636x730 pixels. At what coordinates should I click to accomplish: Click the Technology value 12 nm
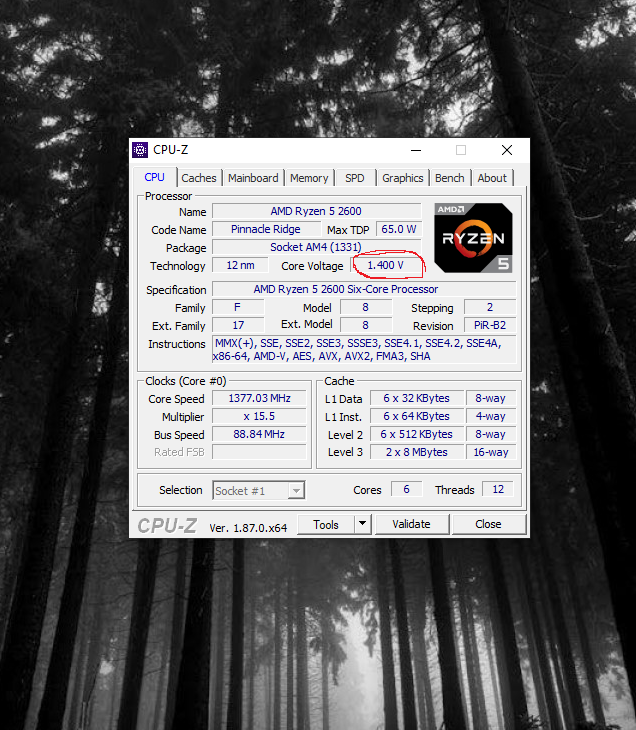click(240, 265)
